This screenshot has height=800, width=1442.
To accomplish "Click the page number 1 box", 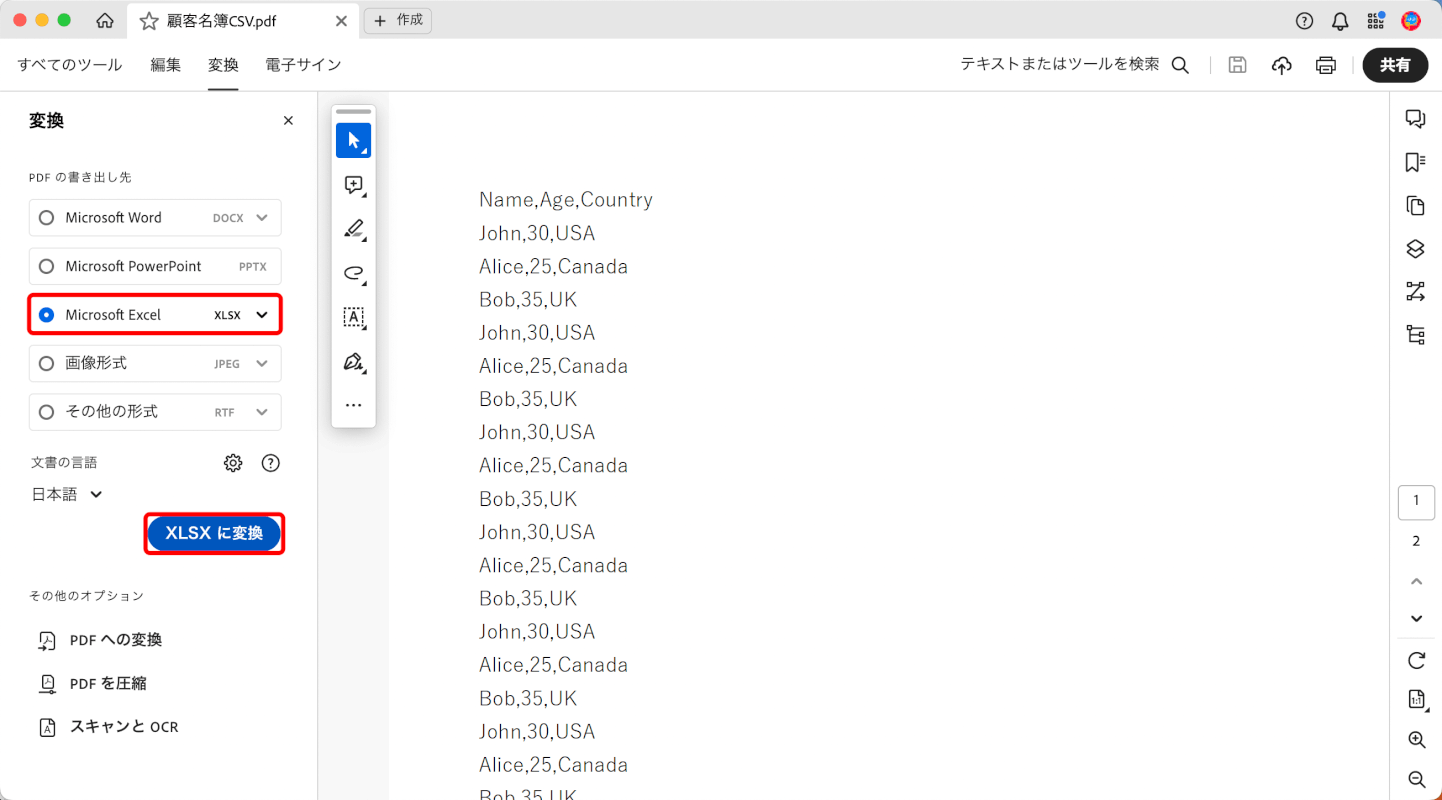I will 1416,502.
